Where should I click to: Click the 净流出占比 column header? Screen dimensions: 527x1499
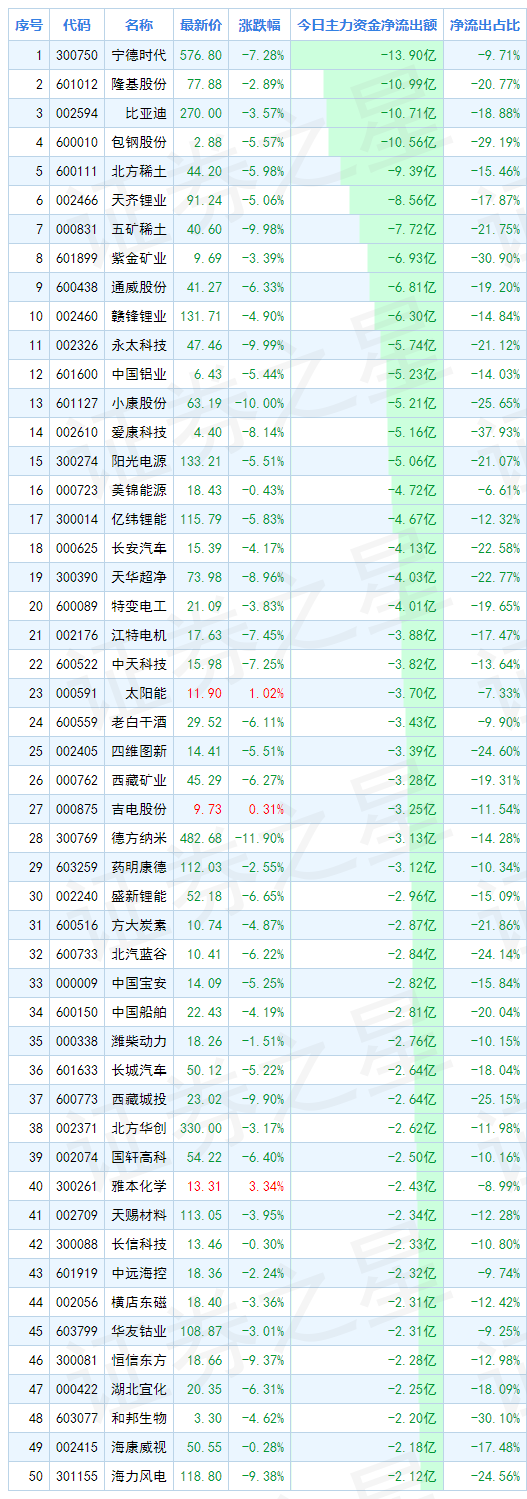pos(485,25)
